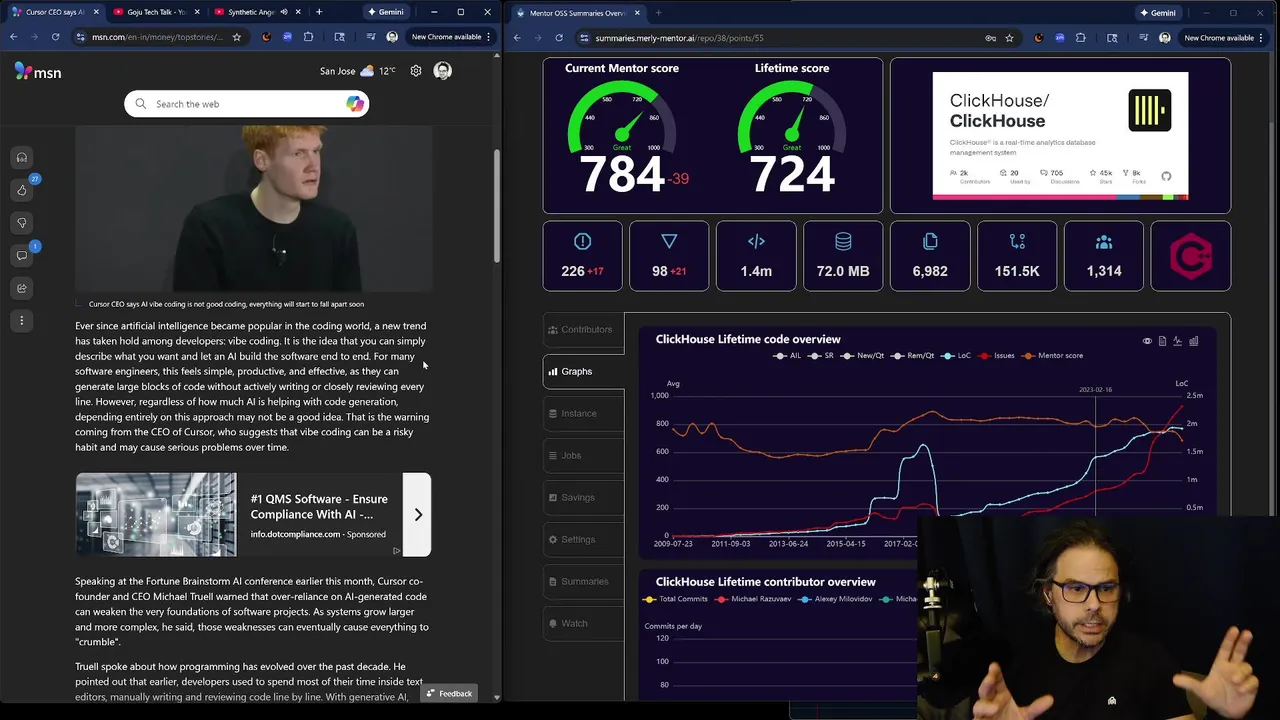Image resolution: width=1280 pixels, height=720 pixels.
Task: Toggle Michael Razuvaev in contributor legend
Action: tap(753, 599)
